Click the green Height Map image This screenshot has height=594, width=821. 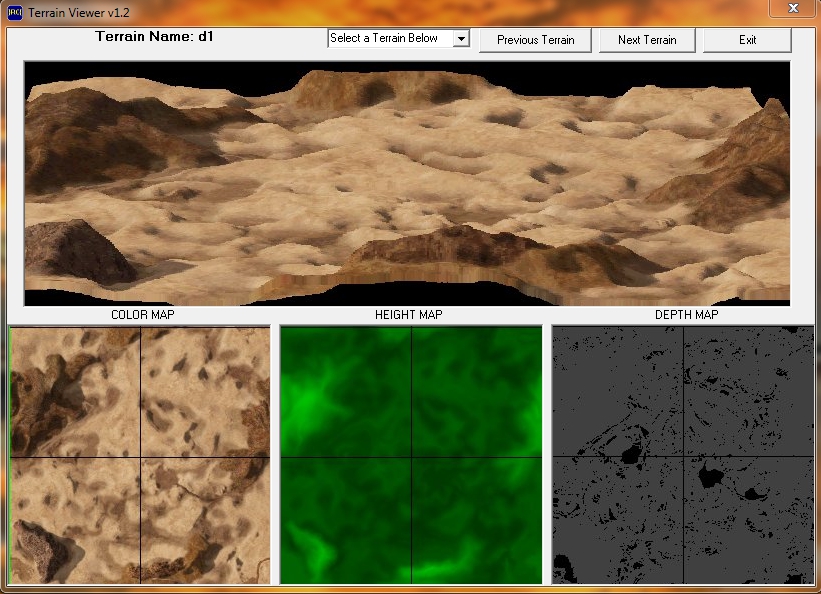pyautogui.click(x=411, y=455)
